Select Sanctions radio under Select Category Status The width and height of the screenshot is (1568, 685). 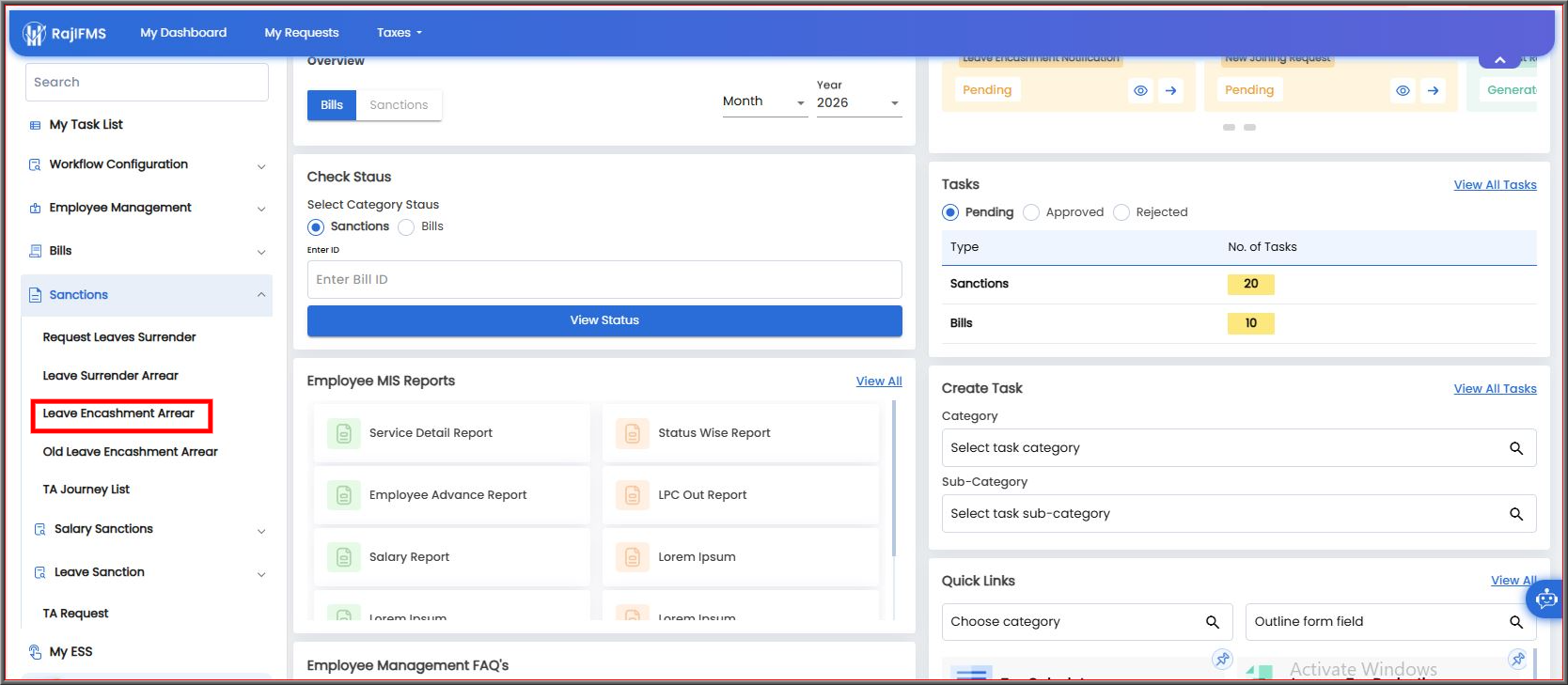tap(316, 227)
